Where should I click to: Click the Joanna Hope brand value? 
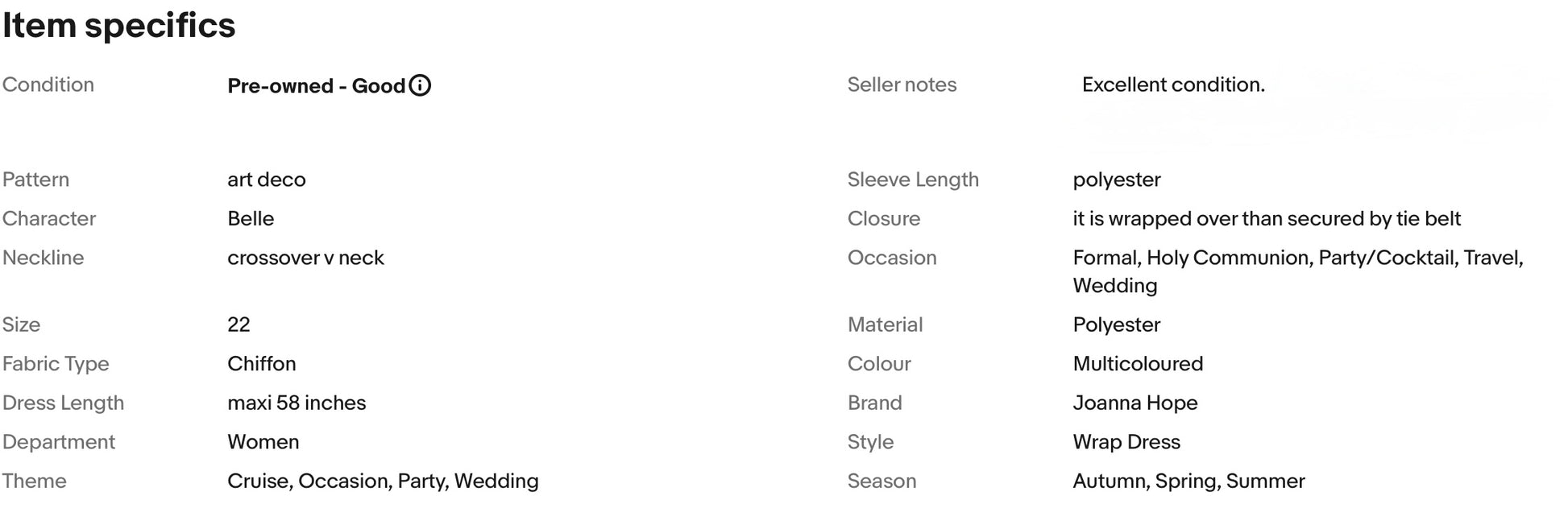pyautogui.click(x=1135, y=403)
